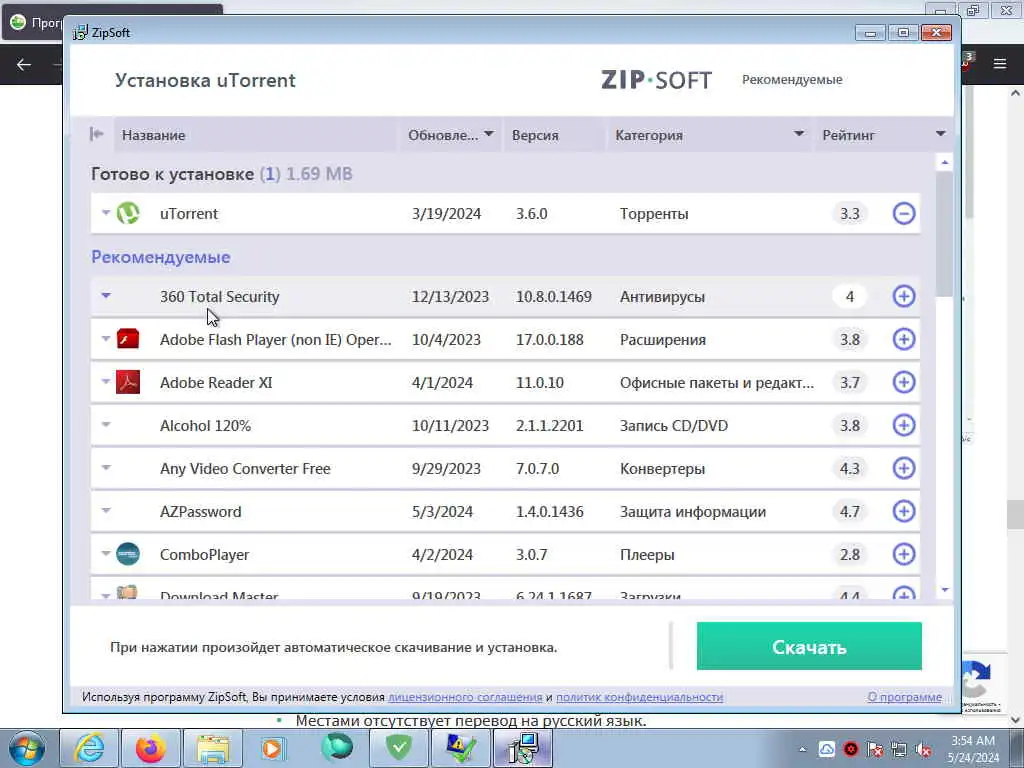Open media player taskbar icon
This screenshot has width=1024, height=768.
coord(274,748)
